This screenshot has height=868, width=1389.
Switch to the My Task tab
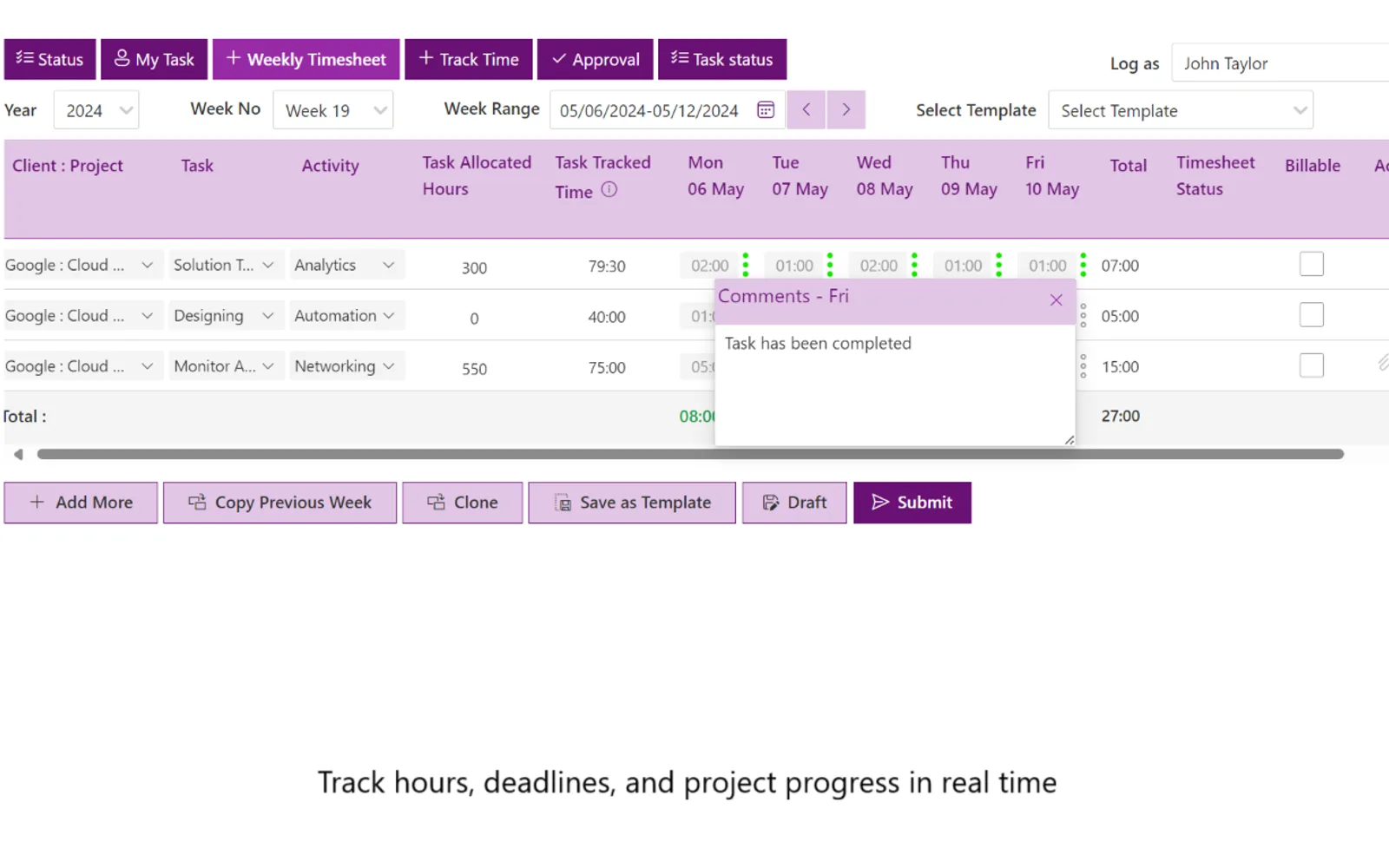(155, 59)
